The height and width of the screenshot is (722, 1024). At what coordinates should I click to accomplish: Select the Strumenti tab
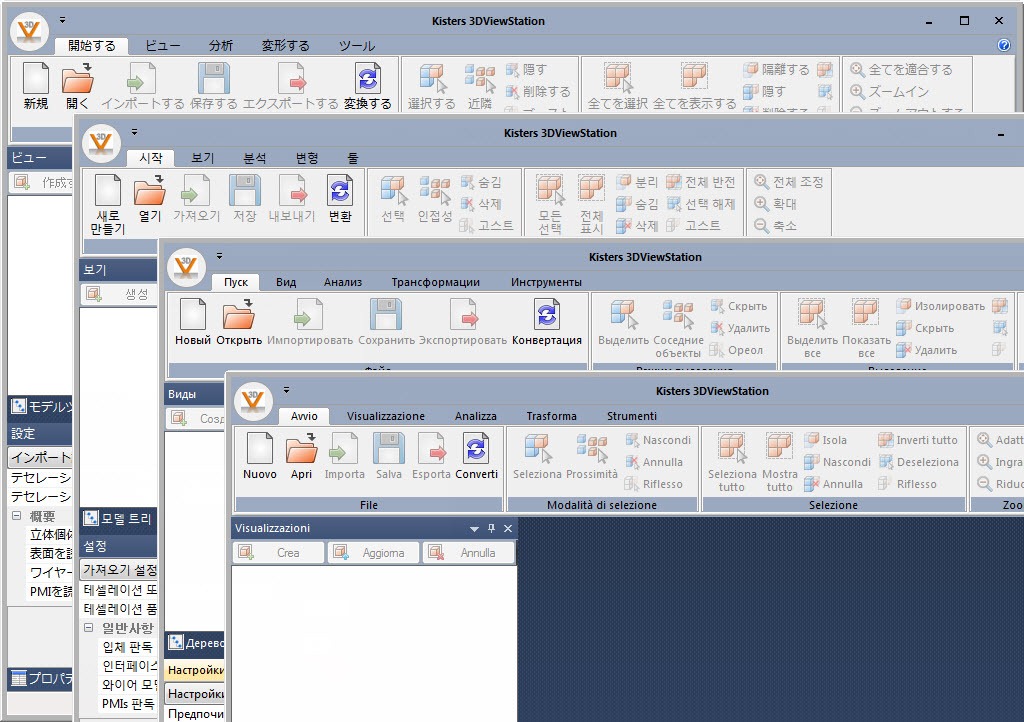pos(632,416)
